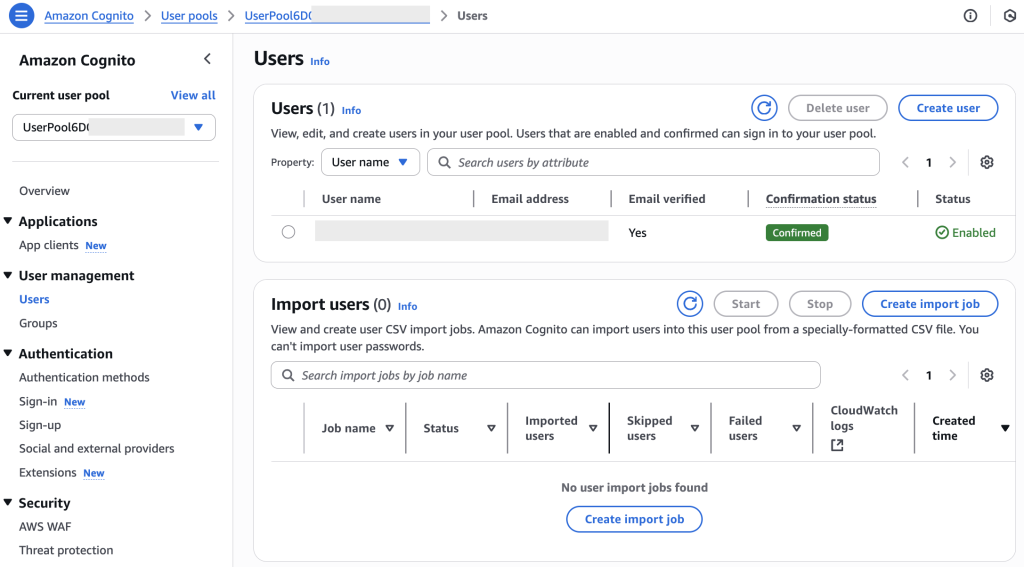Click Create import job in header
The image size is (1024, 567).
[930, 304]
